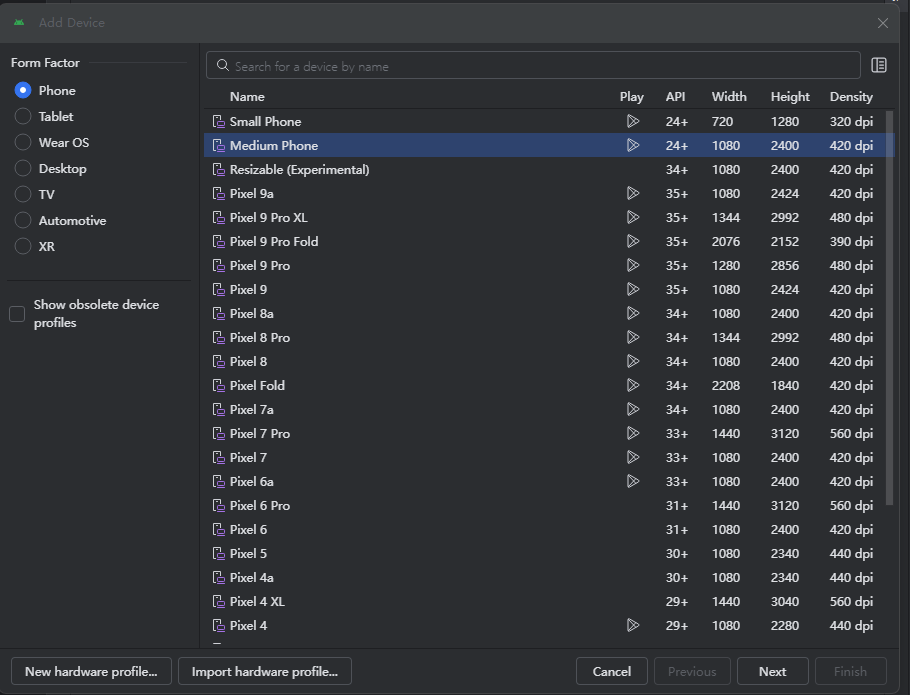Select the Pixel 8a device name
This screenshot has height=695, width=910.
tap(251, 313)
